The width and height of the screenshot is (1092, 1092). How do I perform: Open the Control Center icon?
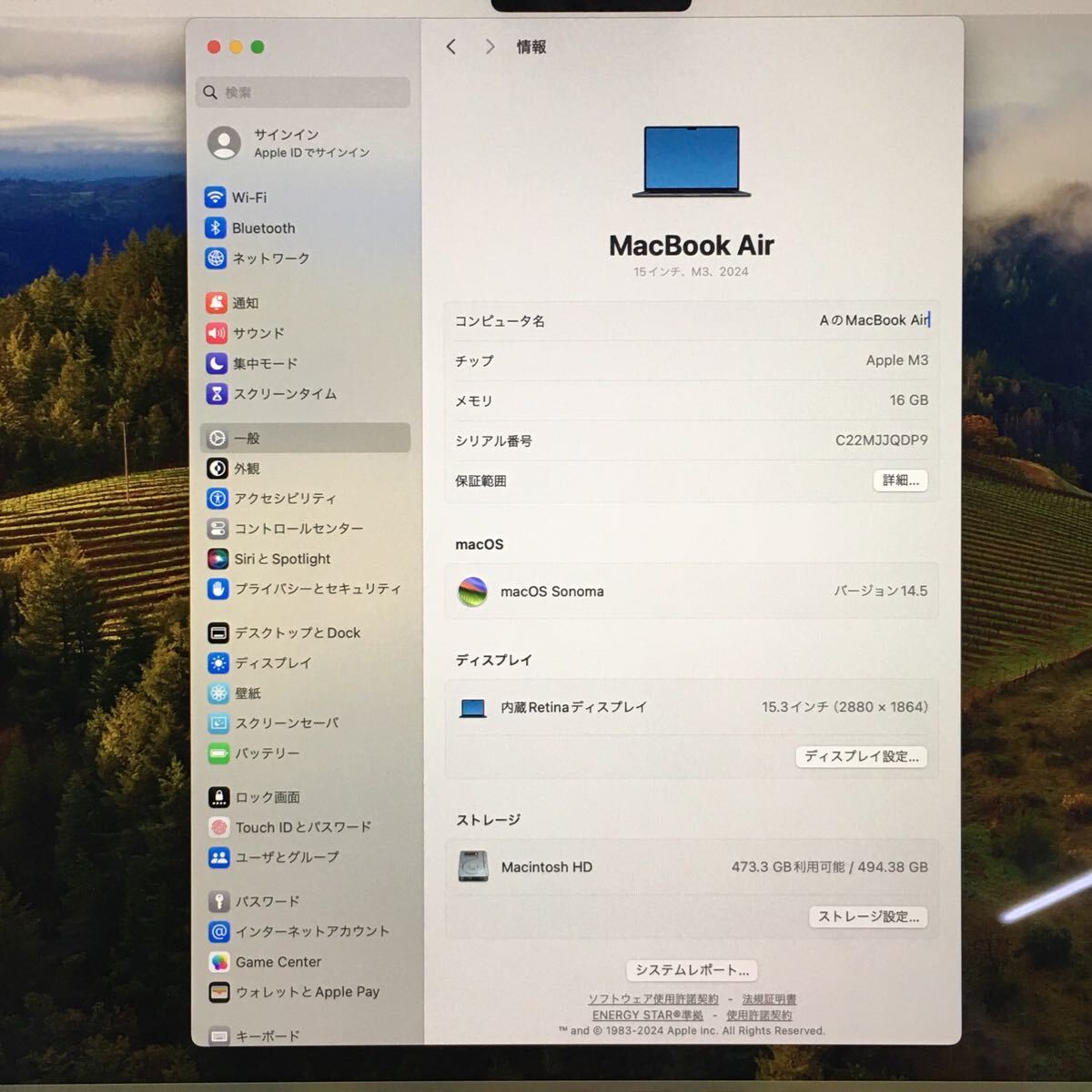point(217,529)
